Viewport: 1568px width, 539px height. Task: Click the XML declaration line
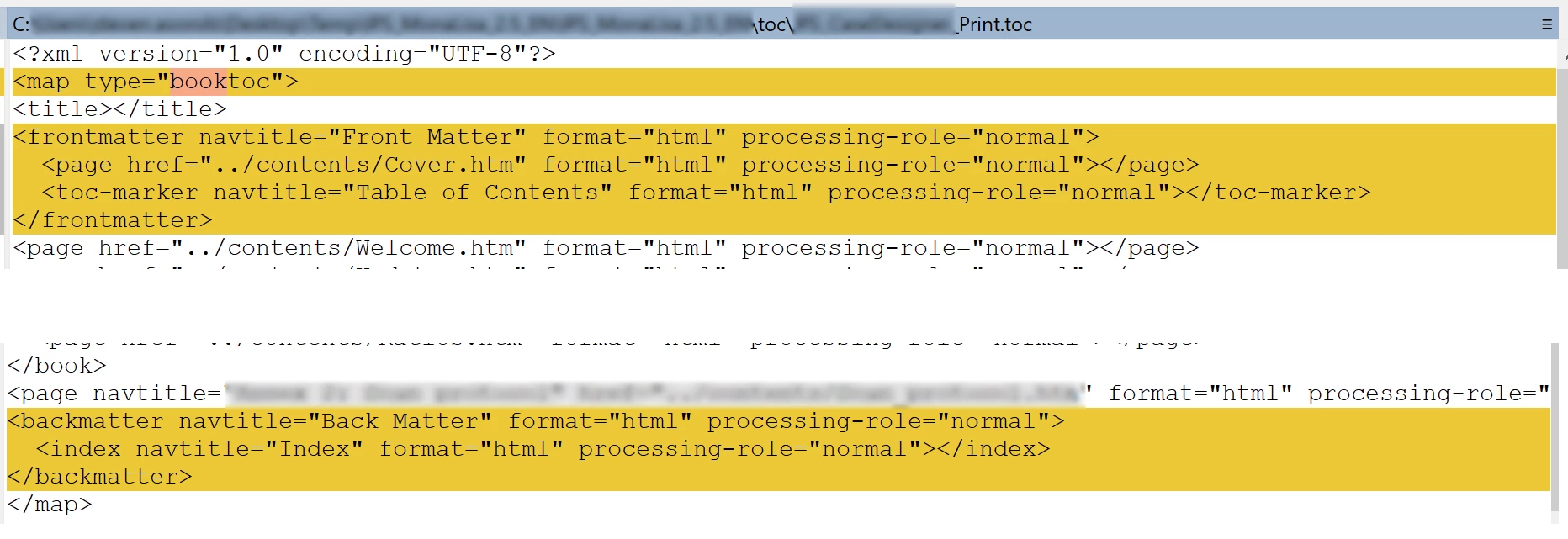(x=284, y=54)
